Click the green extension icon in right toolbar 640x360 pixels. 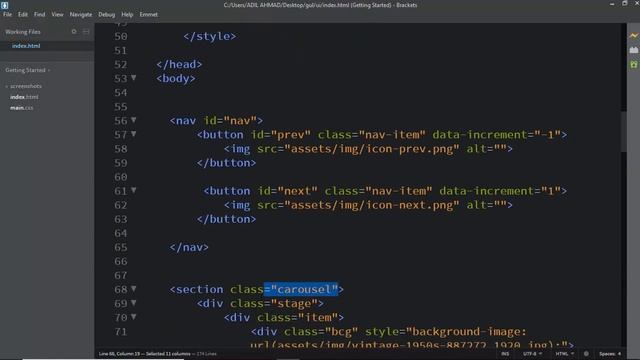pos(633,64)
